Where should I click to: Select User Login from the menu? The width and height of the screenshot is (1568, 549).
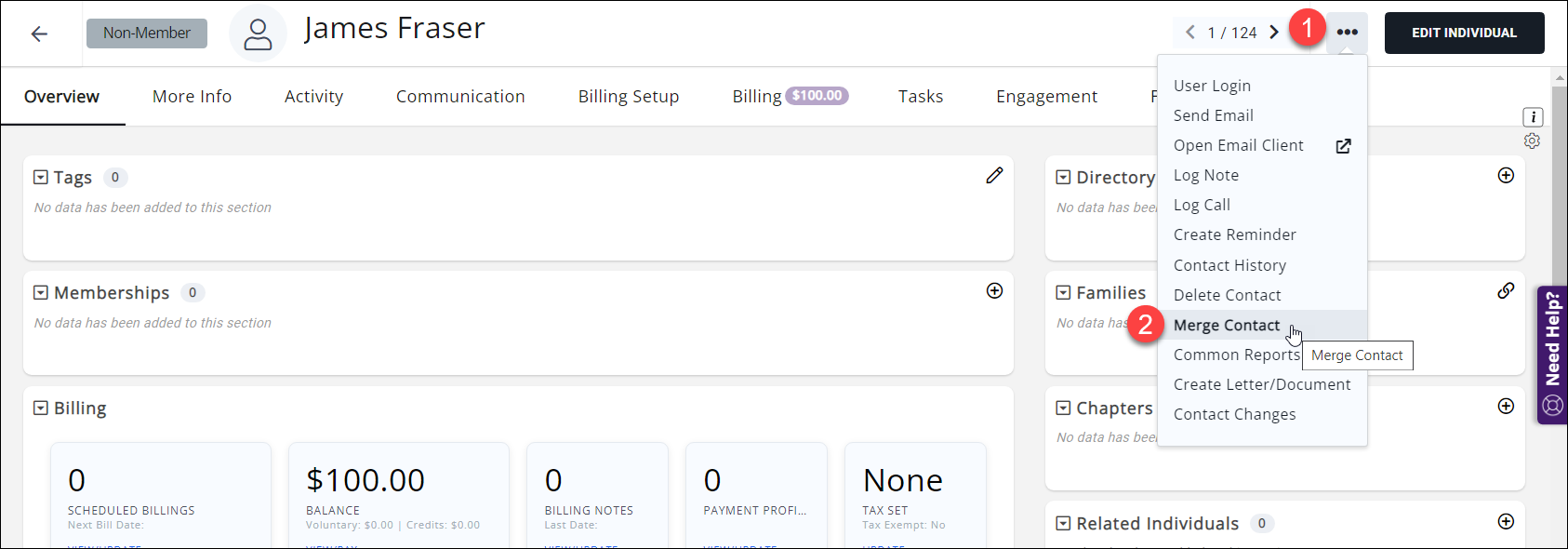point(1262,86)
